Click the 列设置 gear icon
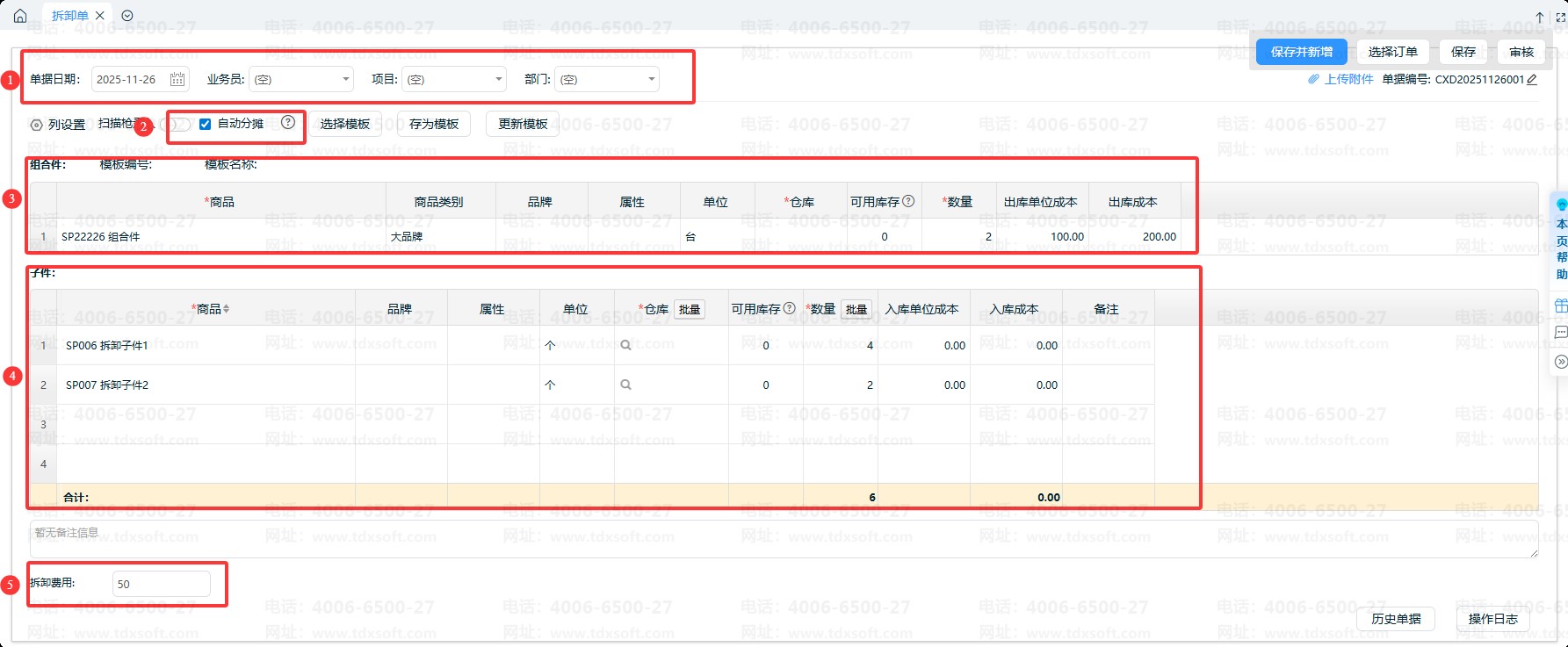This screenshot has width=1568, height=647. click(x=36, y=125)
